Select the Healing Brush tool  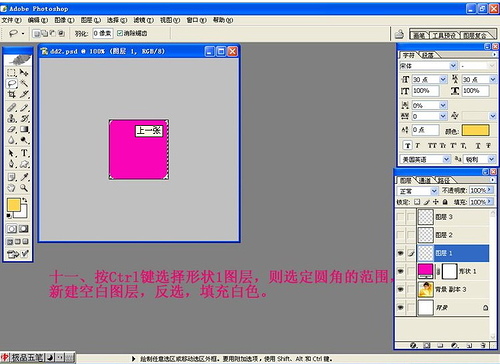(12, 107)
